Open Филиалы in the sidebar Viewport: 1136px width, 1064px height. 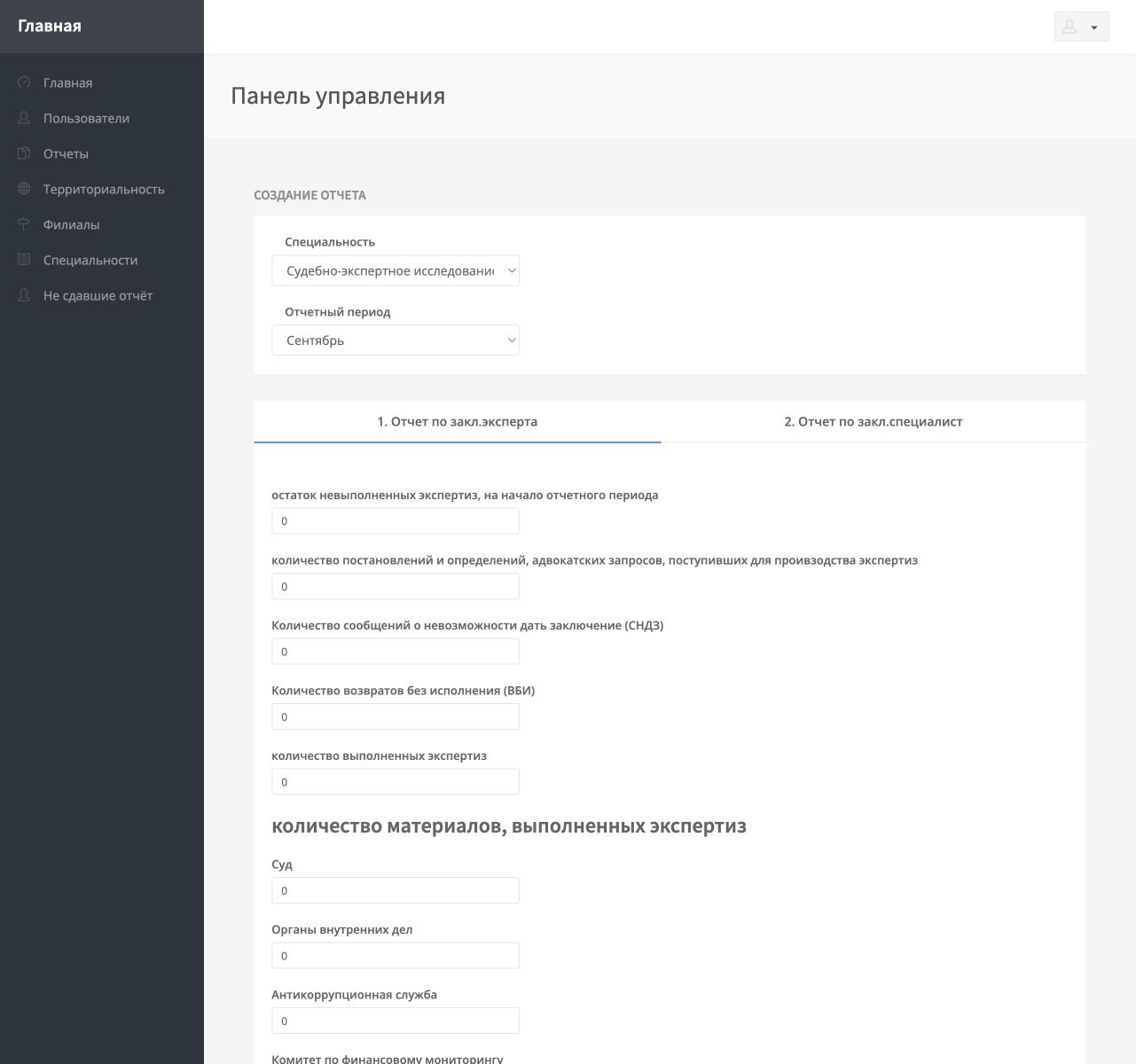tap(71, 224)
